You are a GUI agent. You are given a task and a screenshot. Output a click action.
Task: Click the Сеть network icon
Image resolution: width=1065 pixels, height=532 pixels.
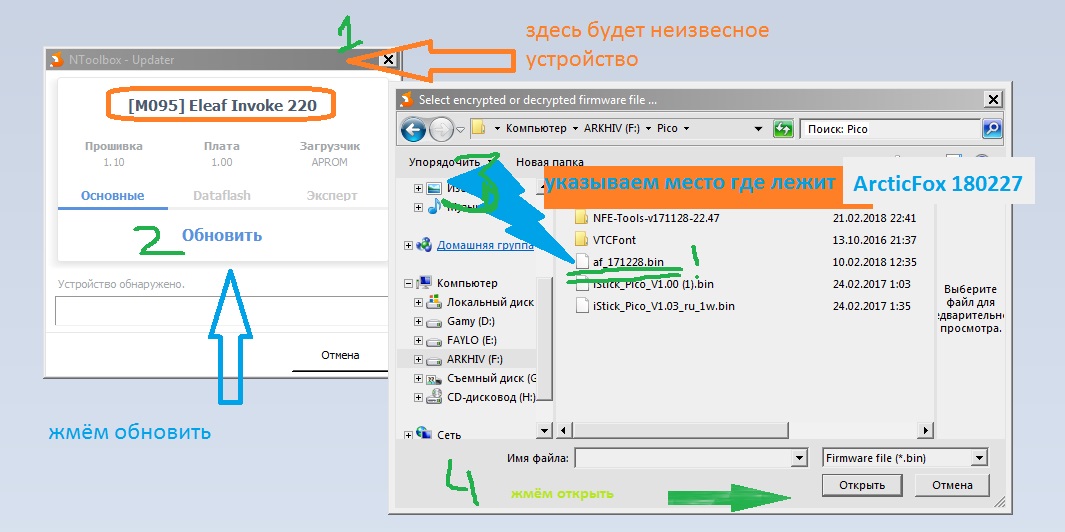(424, 433)
